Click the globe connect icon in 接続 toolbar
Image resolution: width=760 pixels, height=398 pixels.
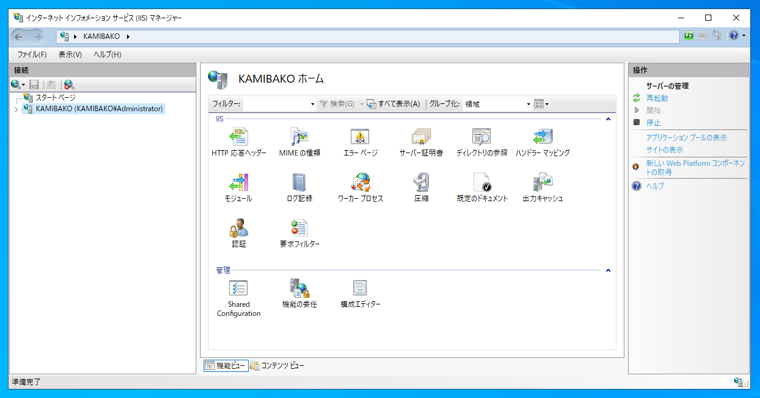(16, 84)
